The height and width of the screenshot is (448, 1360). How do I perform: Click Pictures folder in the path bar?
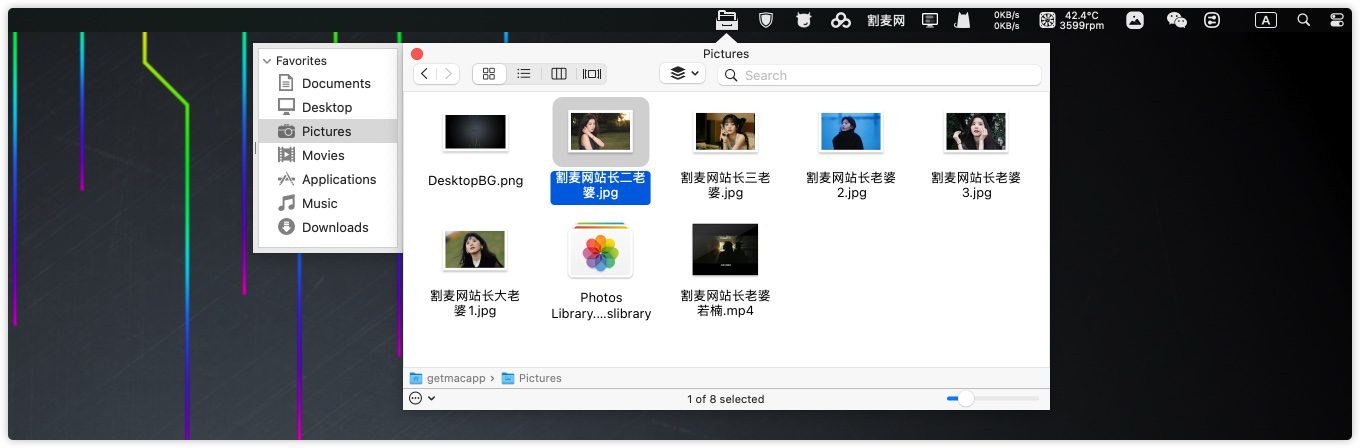pos(532,378)
